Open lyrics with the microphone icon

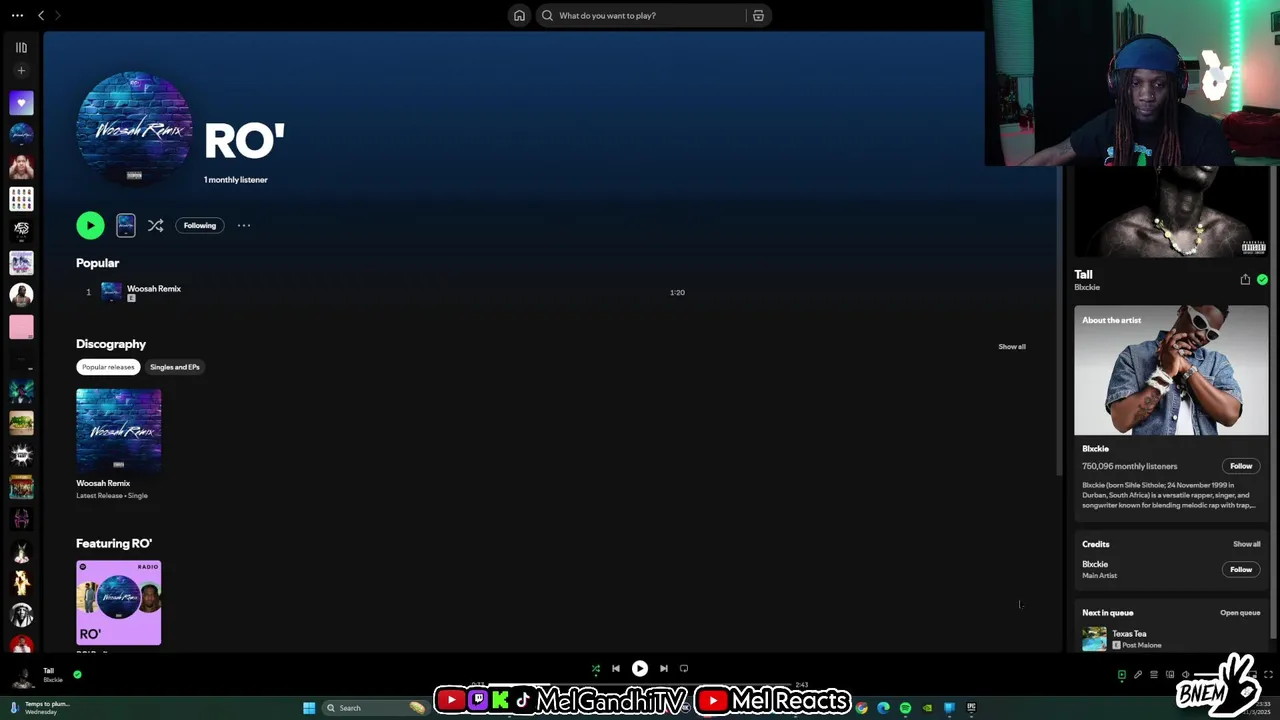tap(1138, 675)
